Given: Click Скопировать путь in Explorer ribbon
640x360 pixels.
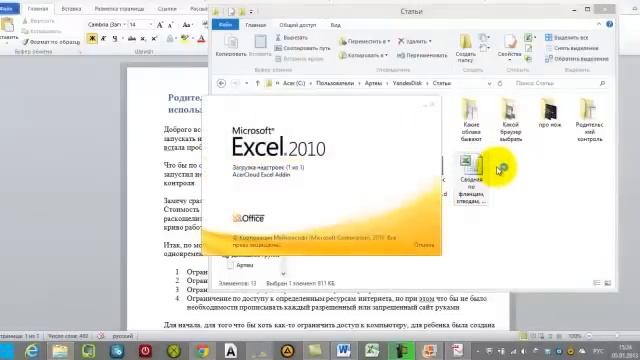Looking at the screenshot, I should (x=302, y=48).
